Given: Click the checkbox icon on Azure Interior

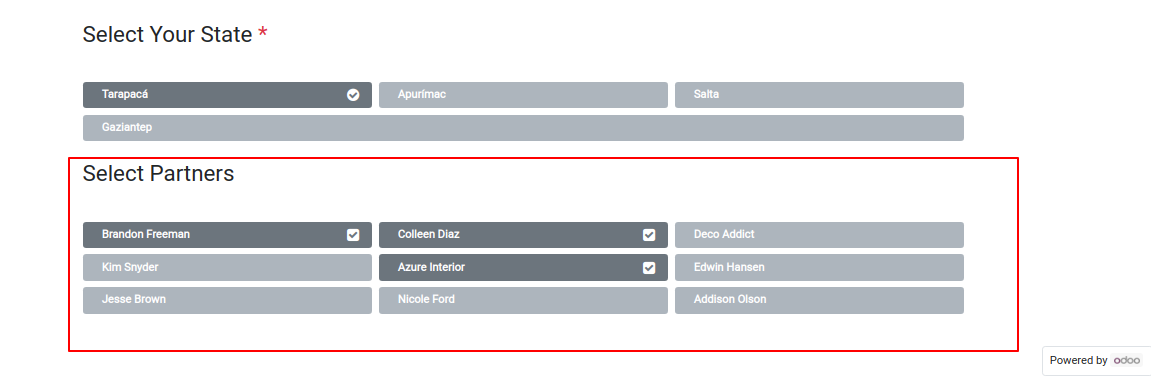Looking at the screenshot, I should (x=649, y=268).
